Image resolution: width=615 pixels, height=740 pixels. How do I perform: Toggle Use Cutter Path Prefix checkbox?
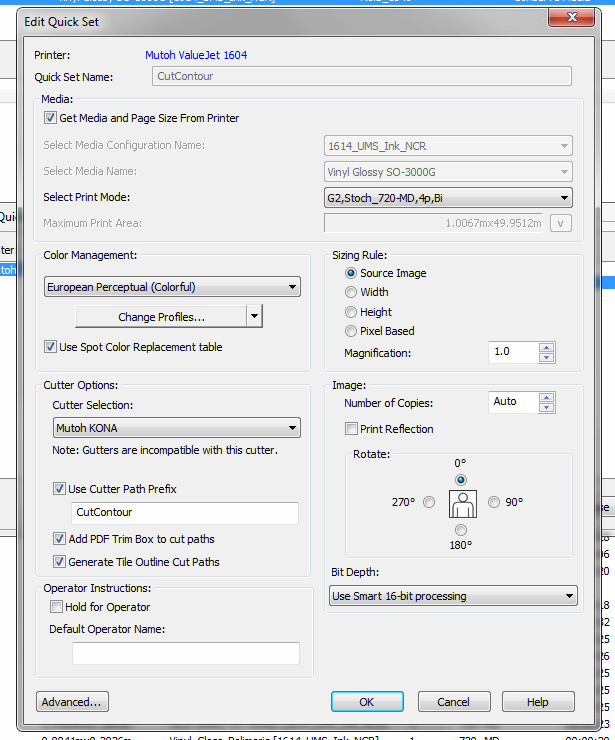click(59, 489)
